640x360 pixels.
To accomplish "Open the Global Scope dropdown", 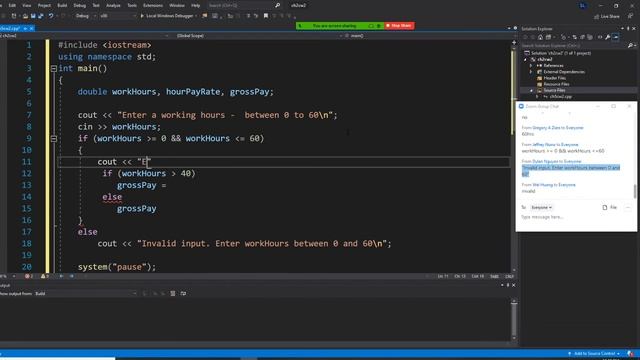I will coord(255,36).
